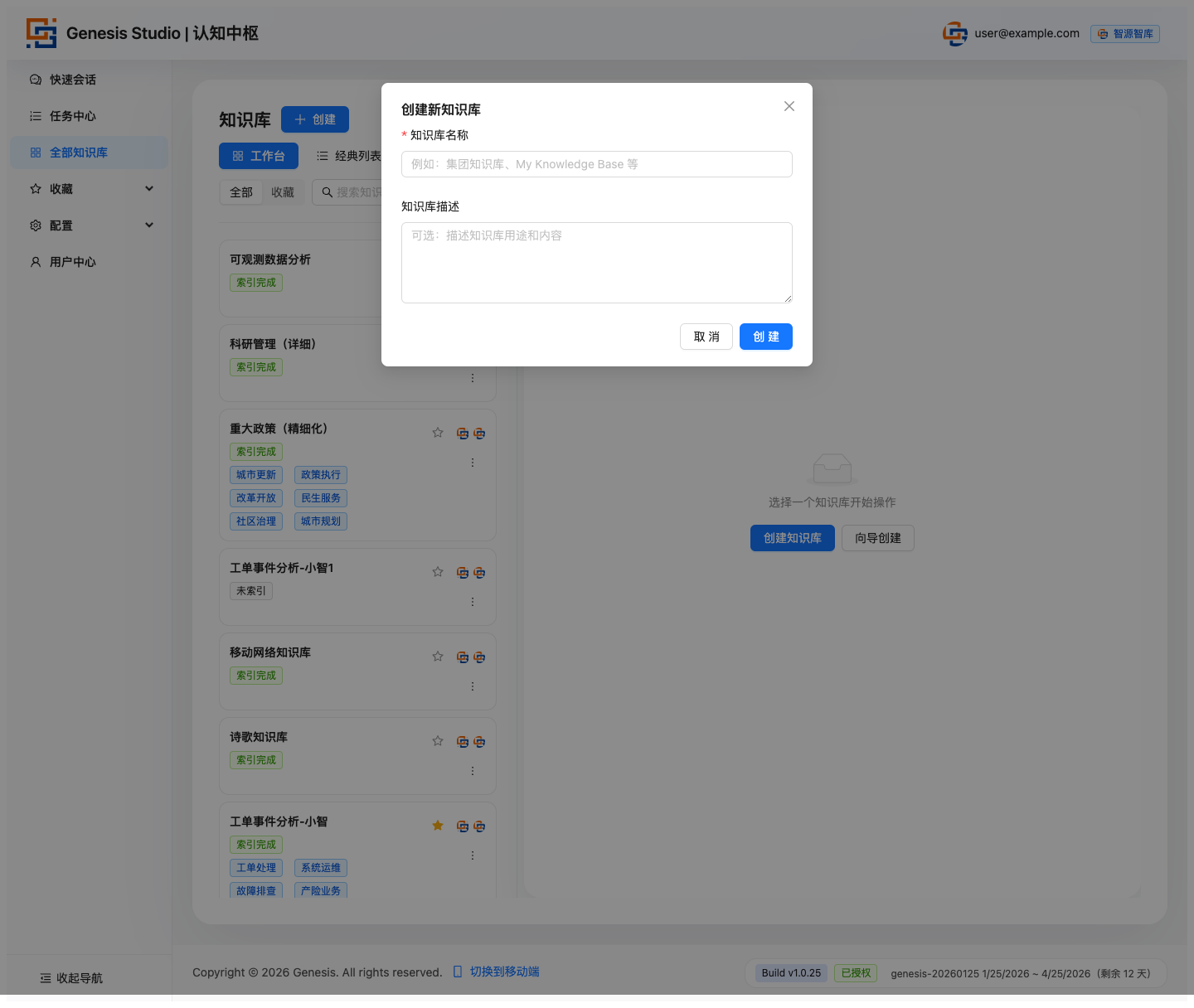Click the 切换到移动端 footer link
The width and height of the screenshot is (1194, 1008).
[504, 972]
